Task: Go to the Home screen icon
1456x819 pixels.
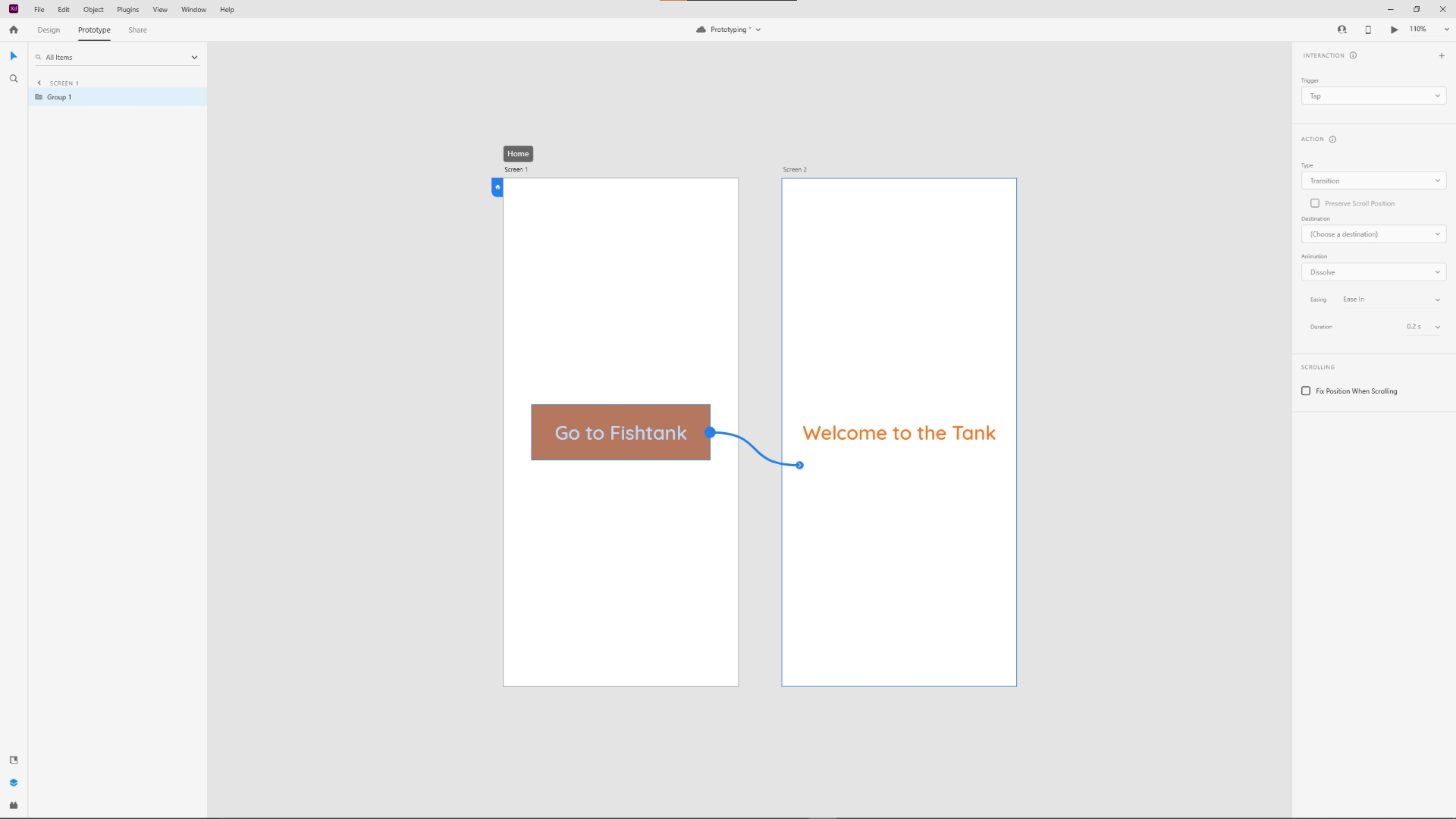Action: 14,30
